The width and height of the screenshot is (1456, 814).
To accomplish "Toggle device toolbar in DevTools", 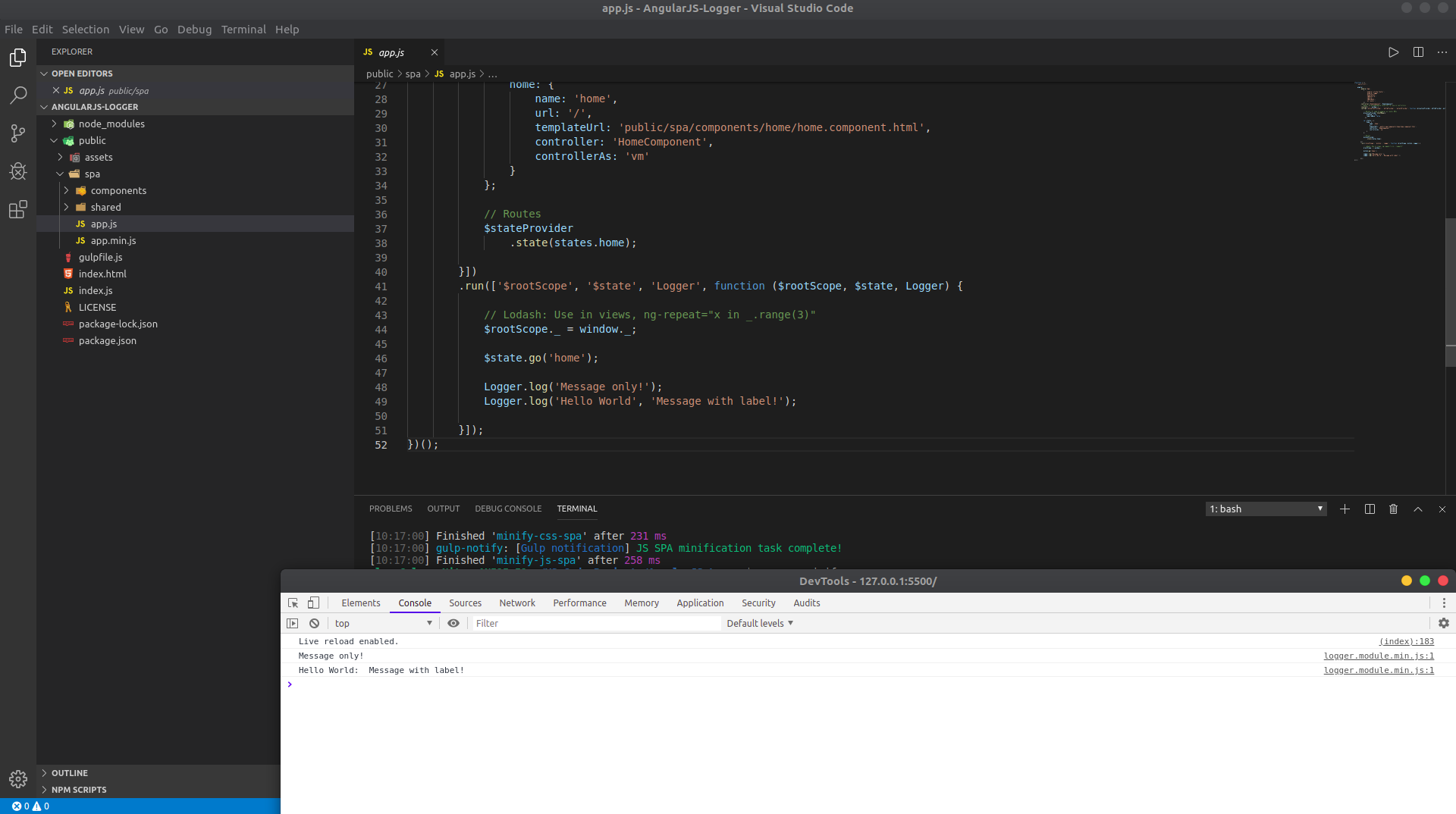I will pyautogui.click(x=313, y=603).
